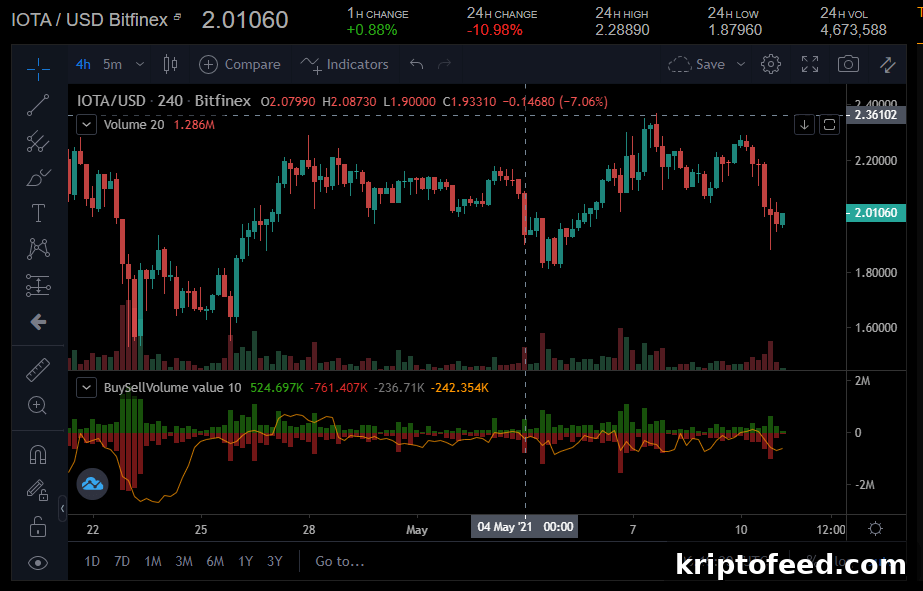
Task: Toggle lock all drawing tools
Action: 38,526
